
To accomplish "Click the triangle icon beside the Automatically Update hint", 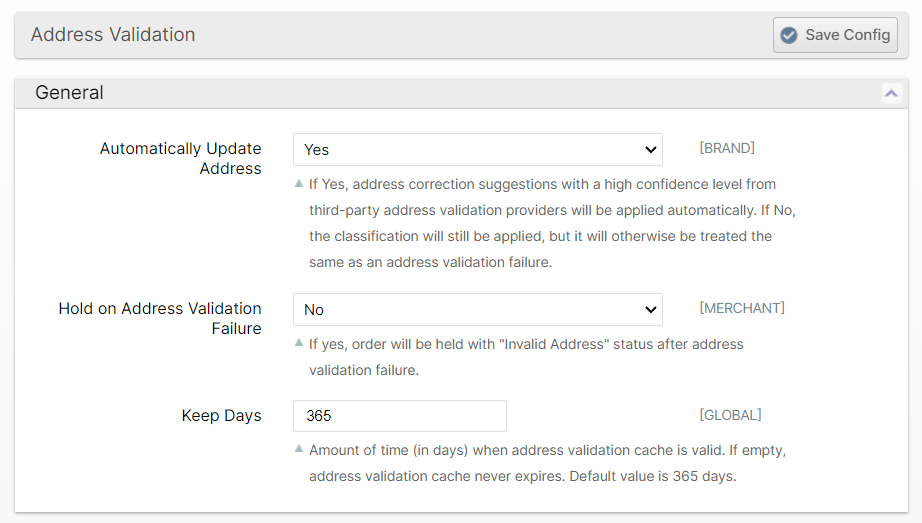I will 299,184.
